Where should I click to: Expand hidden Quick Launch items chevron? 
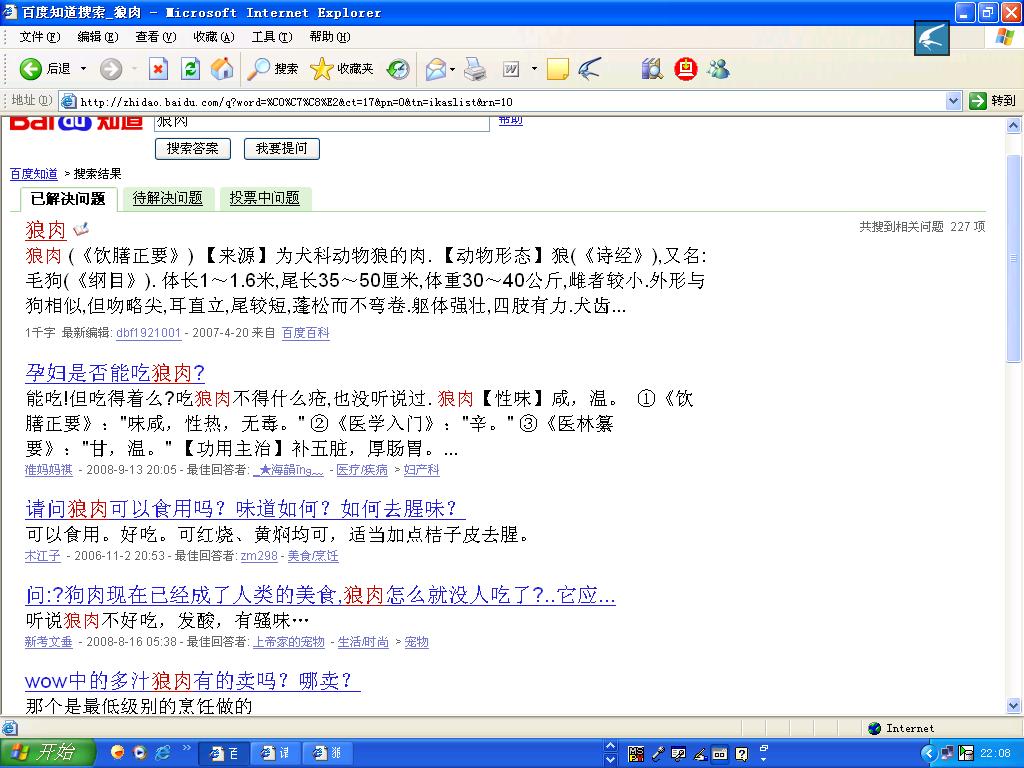tap(187, 748)
